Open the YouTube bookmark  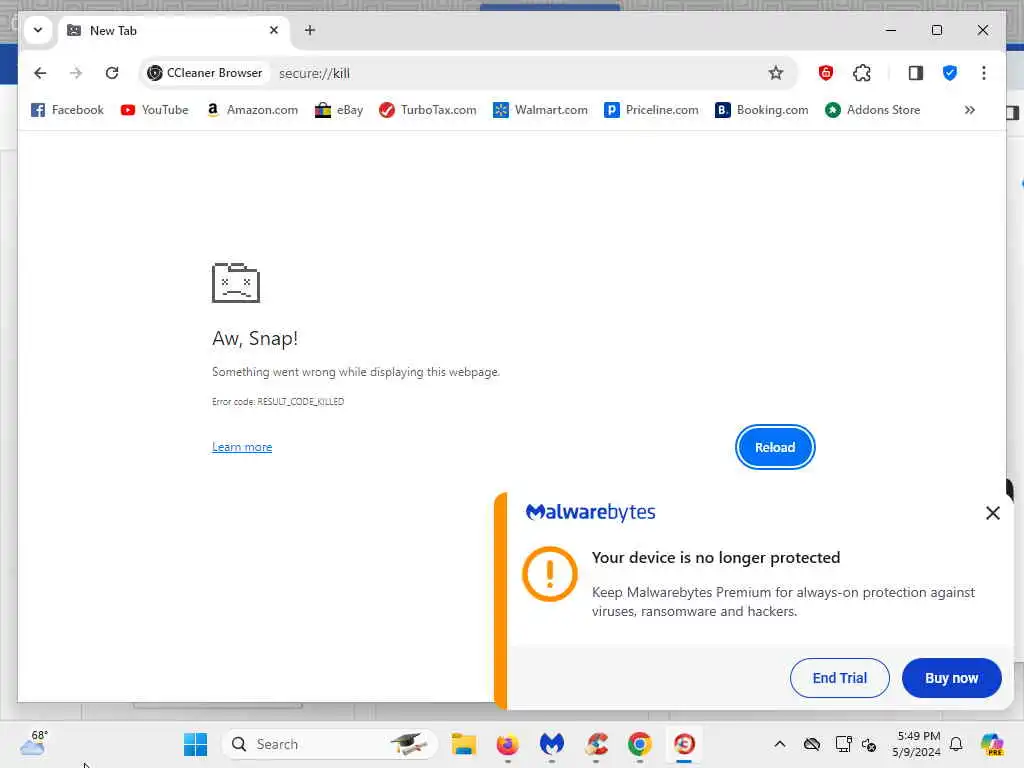(155, 110)
